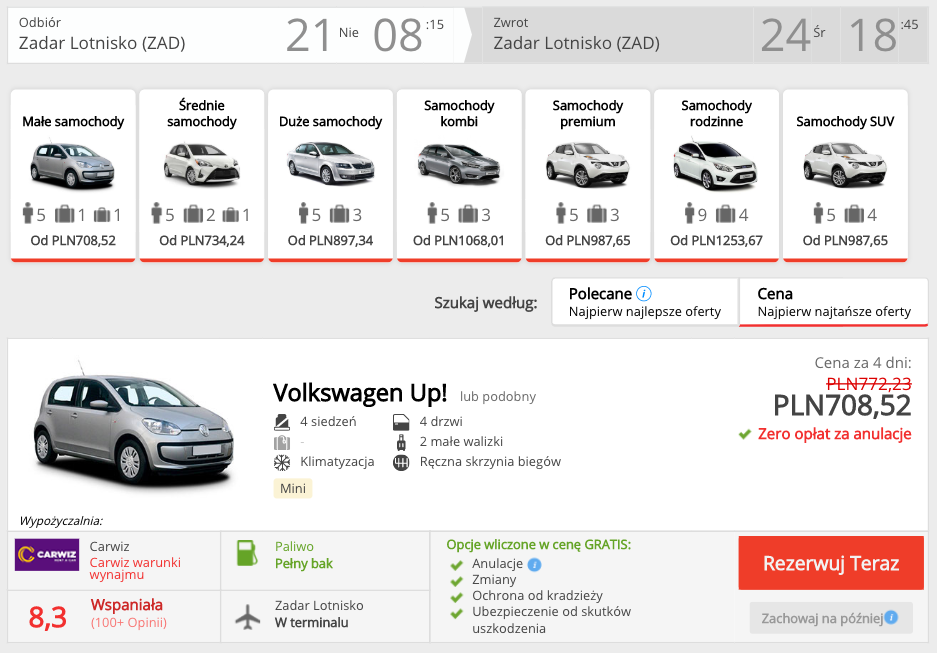
Task: Click the suitcase icon in Duże samochody card
Action: (339, 214)
